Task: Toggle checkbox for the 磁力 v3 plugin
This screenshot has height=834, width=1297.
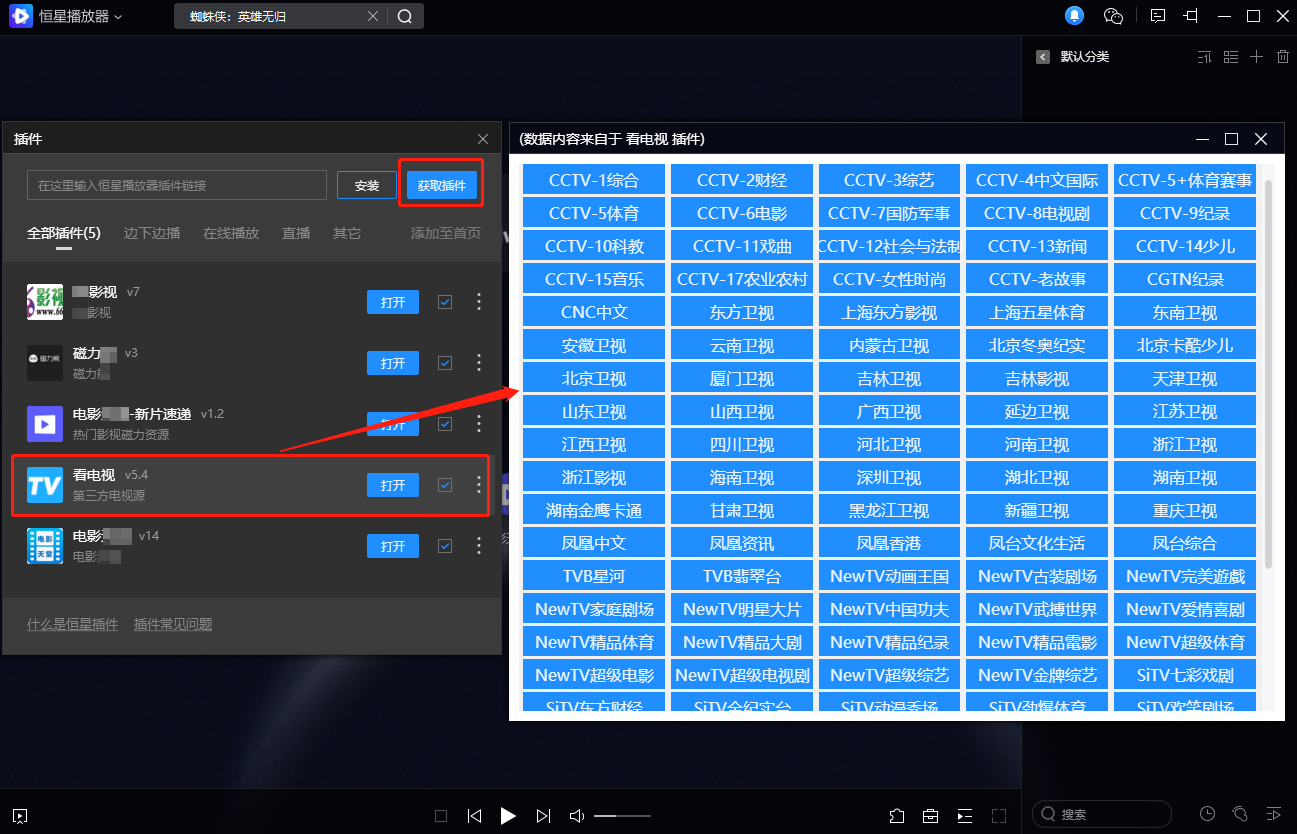Action: tap(445, 363)
